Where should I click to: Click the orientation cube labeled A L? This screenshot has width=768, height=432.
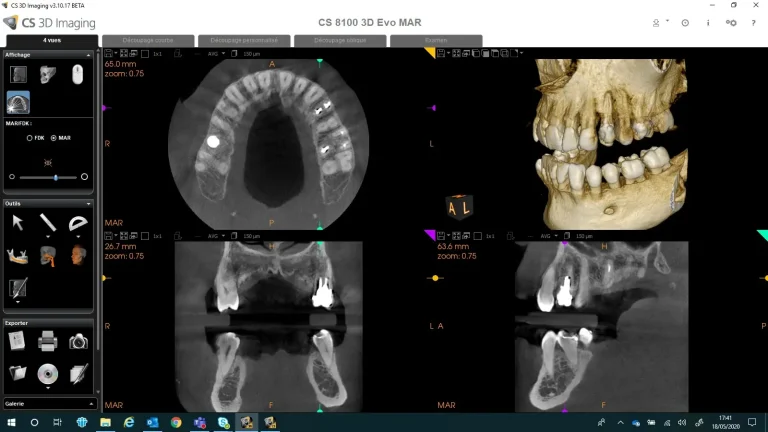click(459, 206)
